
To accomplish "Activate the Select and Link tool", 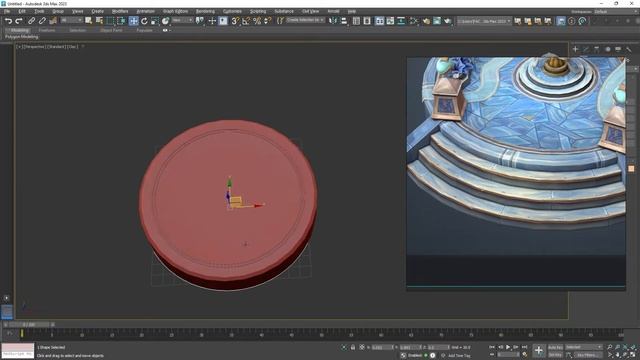I will click(31, 21).
